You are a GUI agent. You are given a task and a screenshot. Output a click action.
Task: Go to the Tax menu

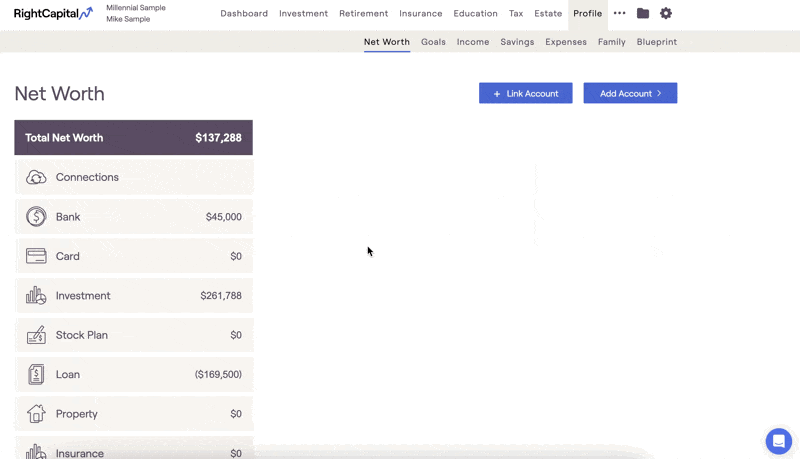(x=516, y=14)
